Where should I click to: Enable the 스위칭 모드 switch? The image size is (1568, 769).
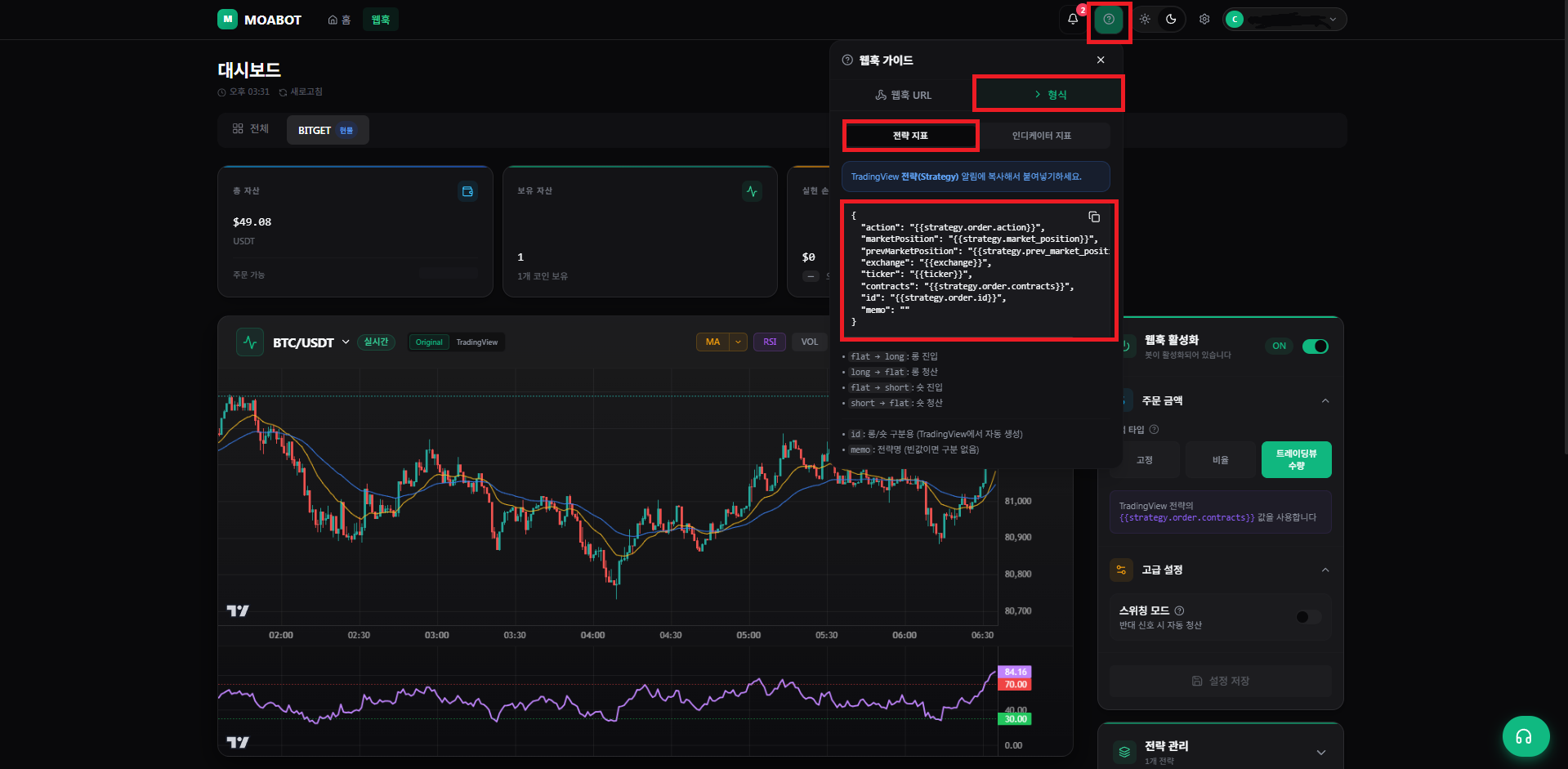(x=1308, y=617)
